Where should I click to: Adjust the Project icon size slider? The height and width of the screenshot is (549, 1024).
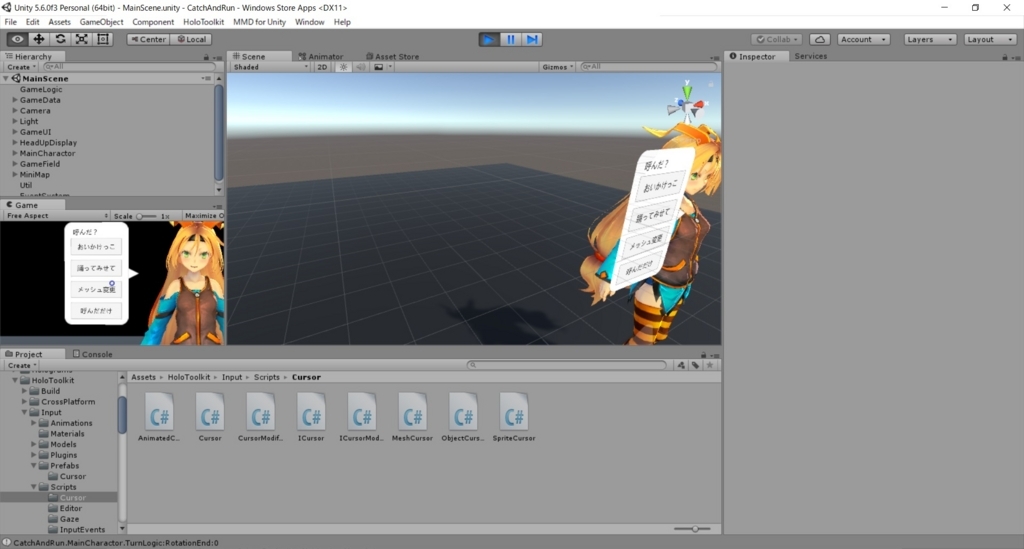692,529
